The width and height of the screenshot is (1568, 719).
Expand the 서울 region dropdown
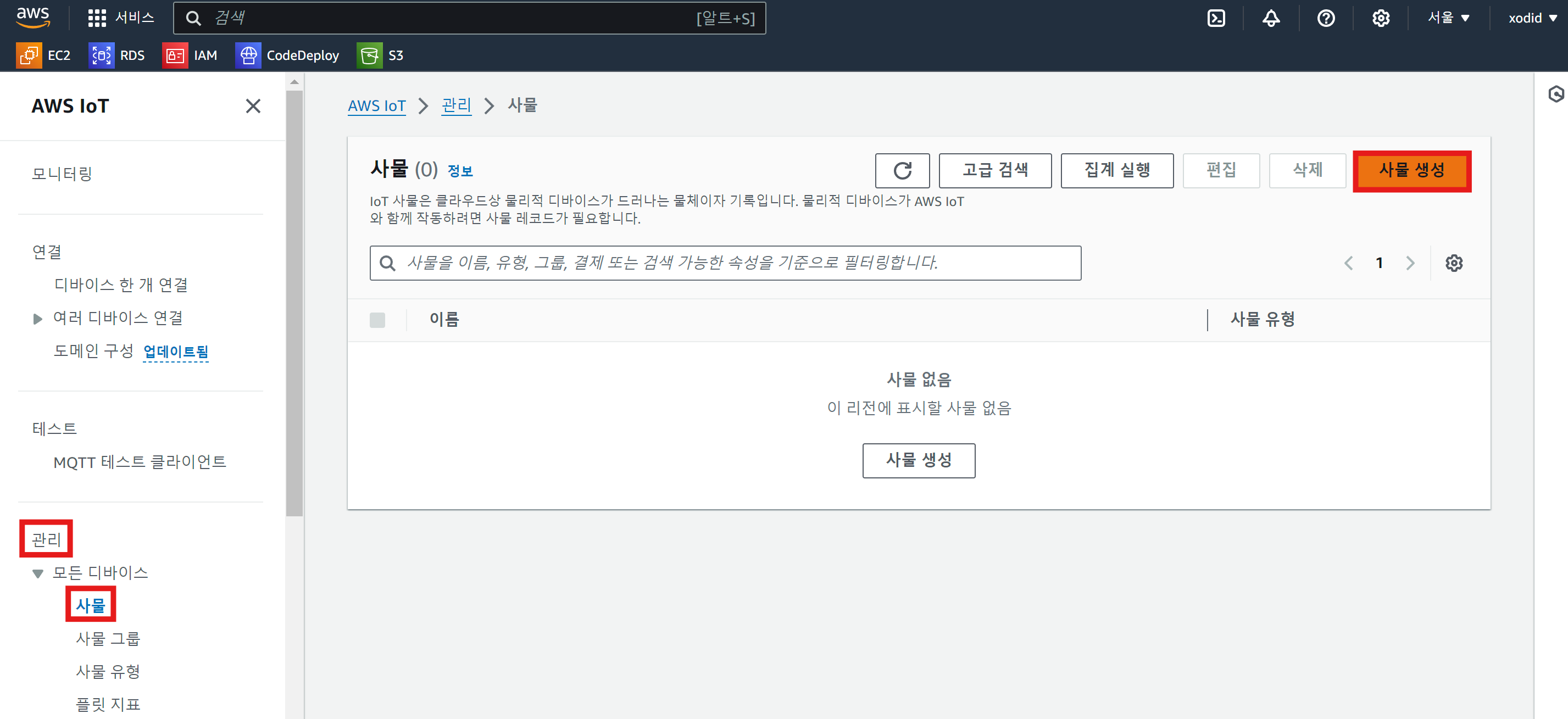[x=1449, y=18]
